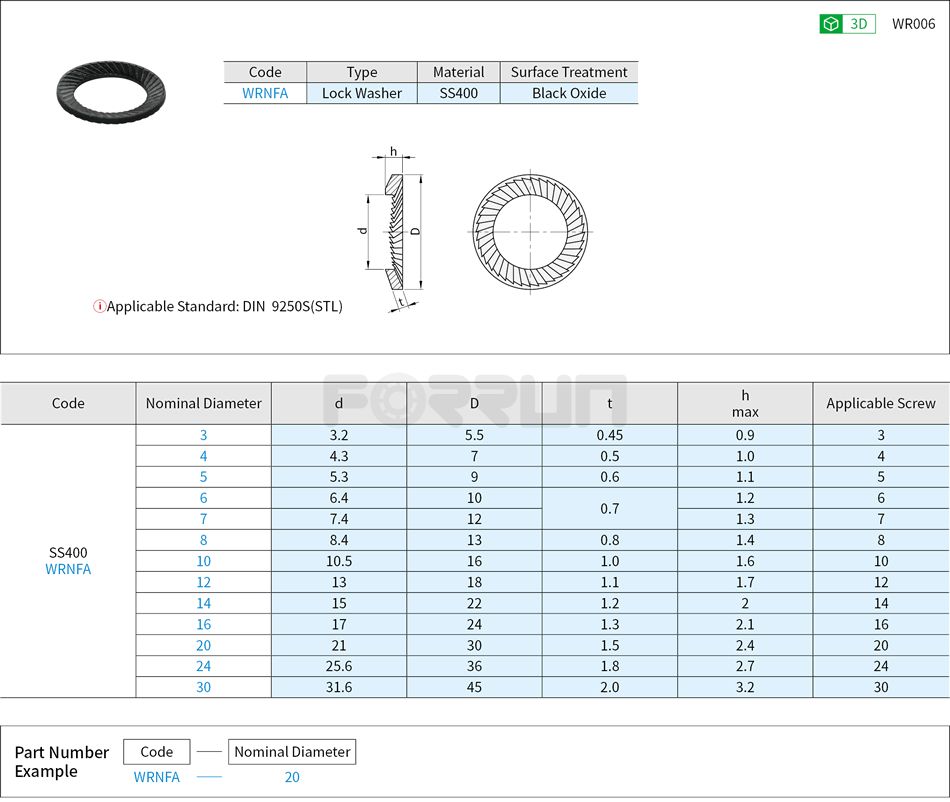Select nominal diameter 12
Viewport: 950px width, 802px height.
[x=203, y=582]
